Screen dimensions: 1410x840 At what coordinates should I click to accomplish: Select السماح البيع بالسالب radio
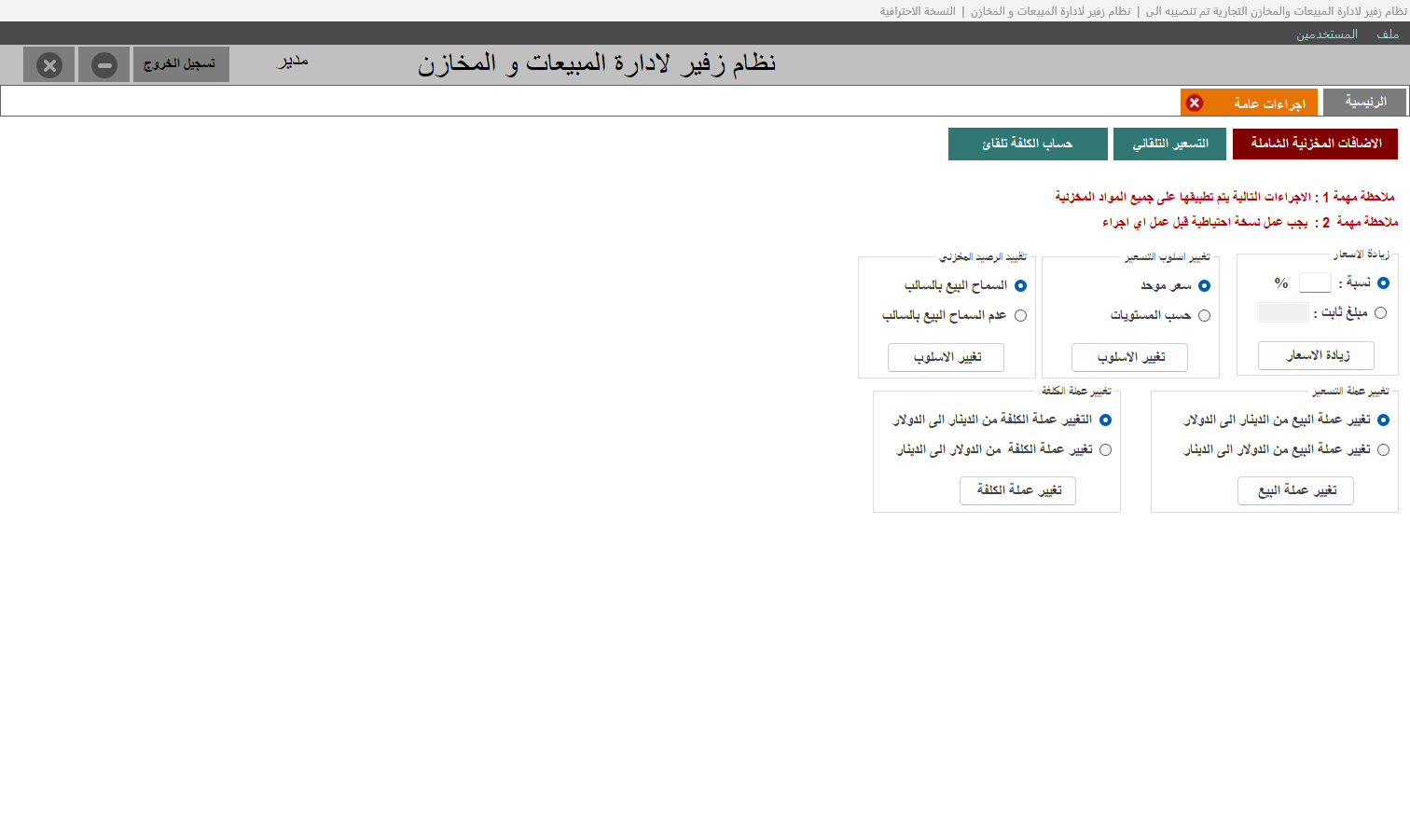pyautogui.click(x=1020, y=286)
